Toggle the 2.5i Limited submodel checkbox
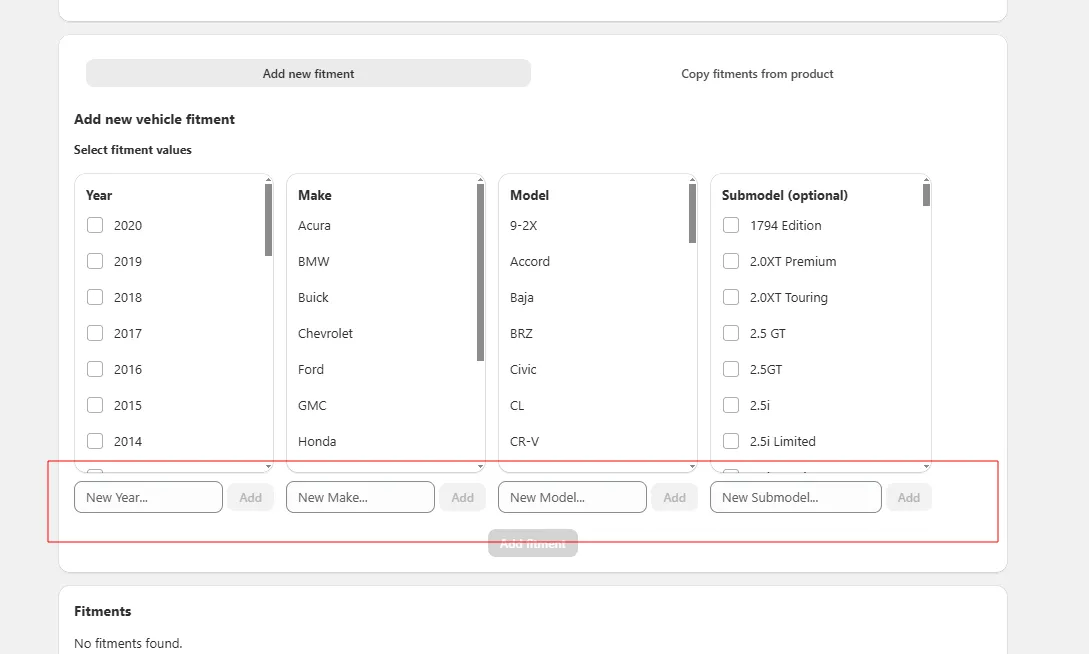The image size is (1089, 654). 731,441
